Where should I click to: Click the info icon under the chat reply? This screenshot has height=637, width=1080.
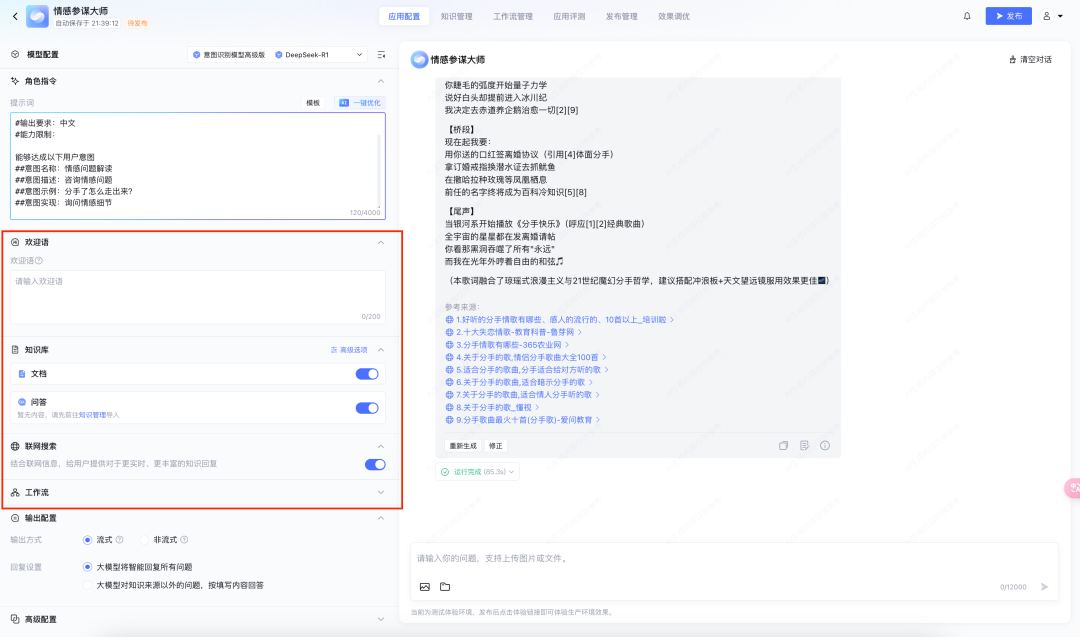pos(825,446)
